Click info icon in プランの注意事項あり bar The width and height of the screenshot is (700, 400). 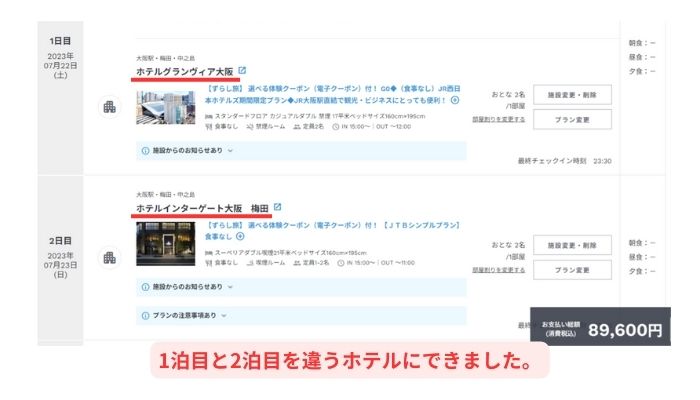coord(145,316)
